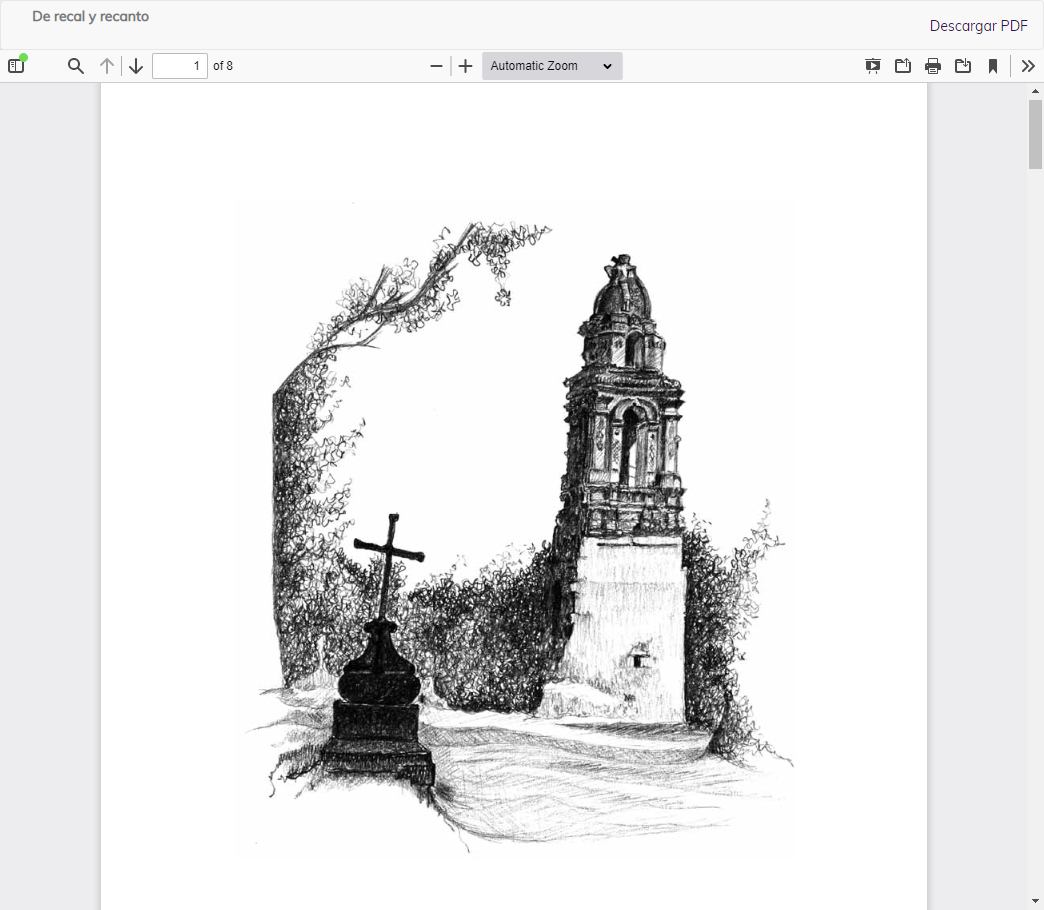Click the scrollbar down arrow
Image resolution: width=1044 pixels, height=910 pixels.
click(x=1035, y=902)
